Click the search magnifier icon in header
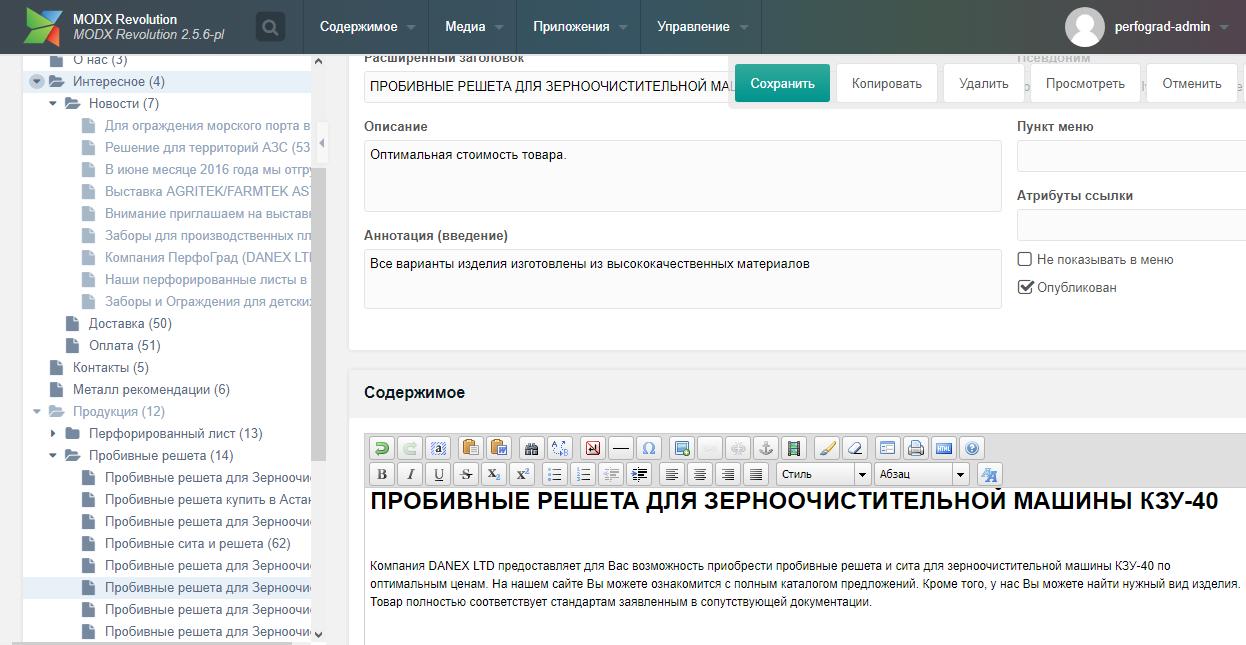 pyautogui.click(x=270, y=27)
